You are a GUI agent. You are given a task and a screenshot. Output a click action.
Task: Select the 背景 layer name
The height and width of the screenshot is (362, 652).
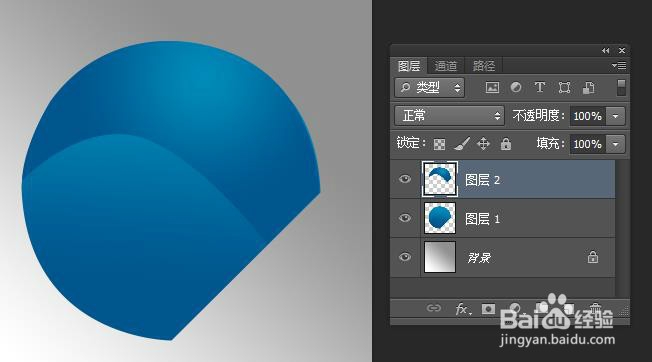click(x=479, y=258)
